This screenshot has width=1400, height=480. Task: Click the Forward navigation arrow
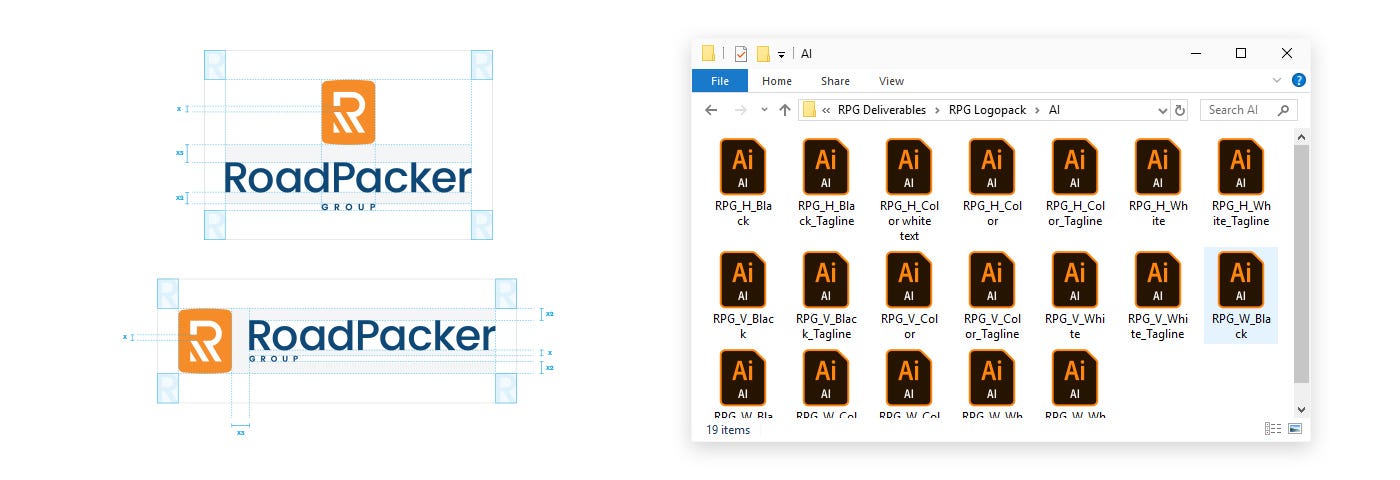(x=741, y=110)
